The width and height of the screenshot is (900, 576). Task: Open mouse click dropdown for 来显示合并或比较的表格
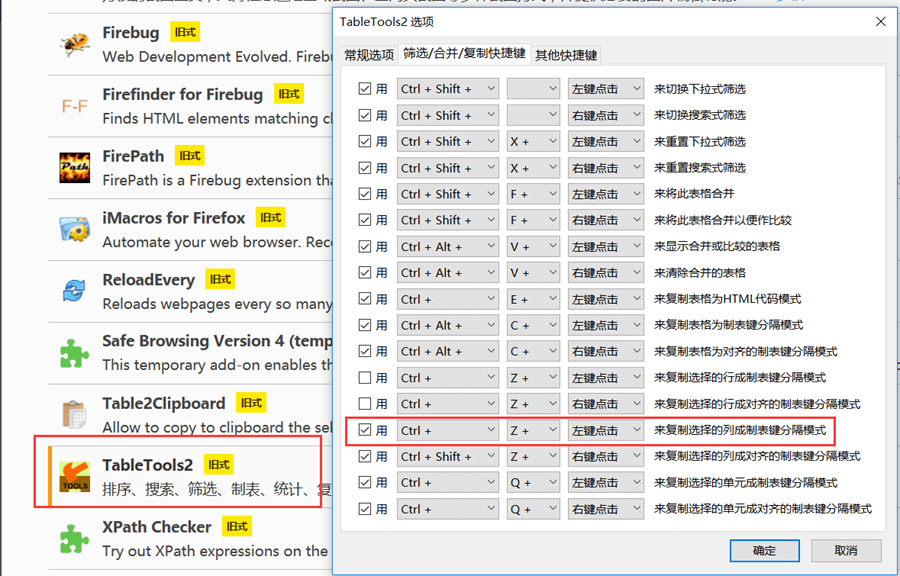(605, 246)
